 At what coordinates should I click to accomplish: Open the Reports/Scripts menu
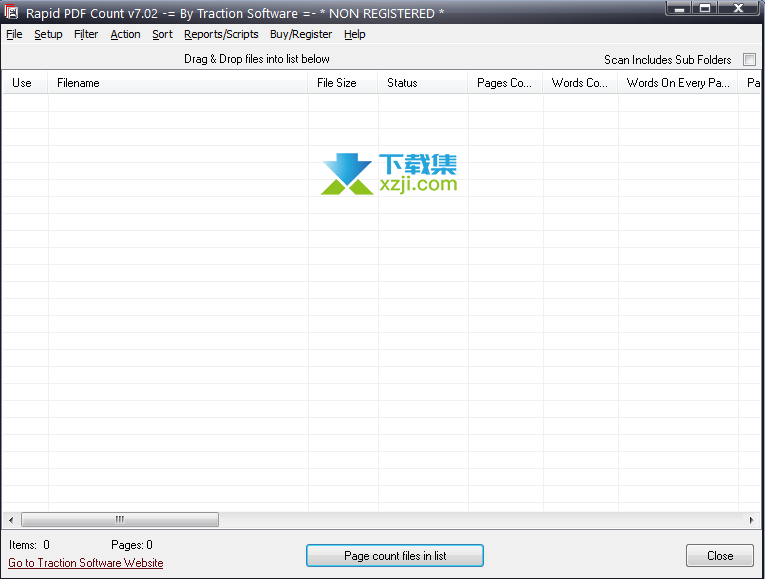pos(221,35)
